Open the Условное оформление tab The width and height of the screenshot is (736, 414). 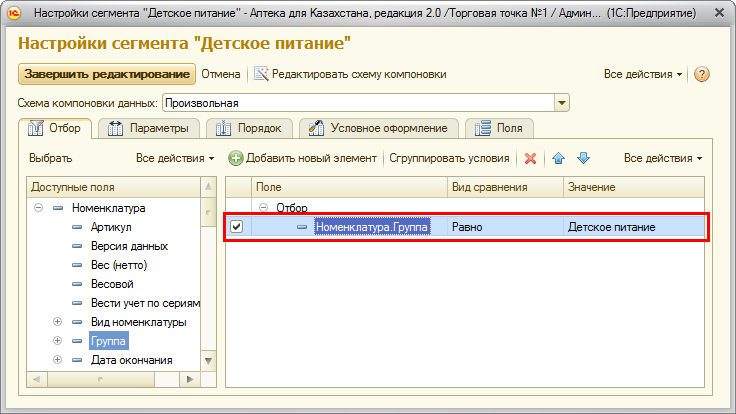tap(380, 128)
